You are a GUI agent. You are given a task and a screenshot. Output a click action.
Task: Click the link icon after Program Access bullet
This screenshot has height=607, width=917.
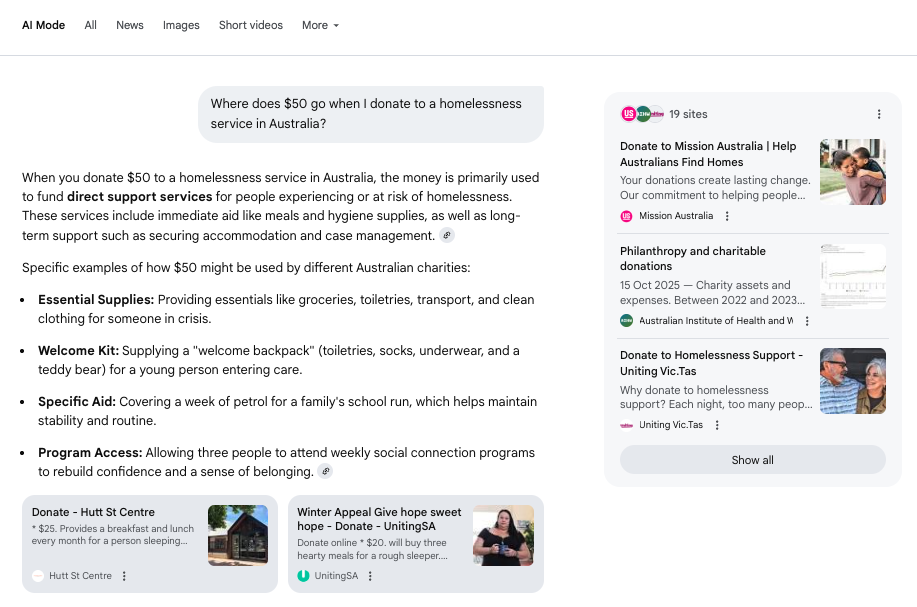coord(325,471)
